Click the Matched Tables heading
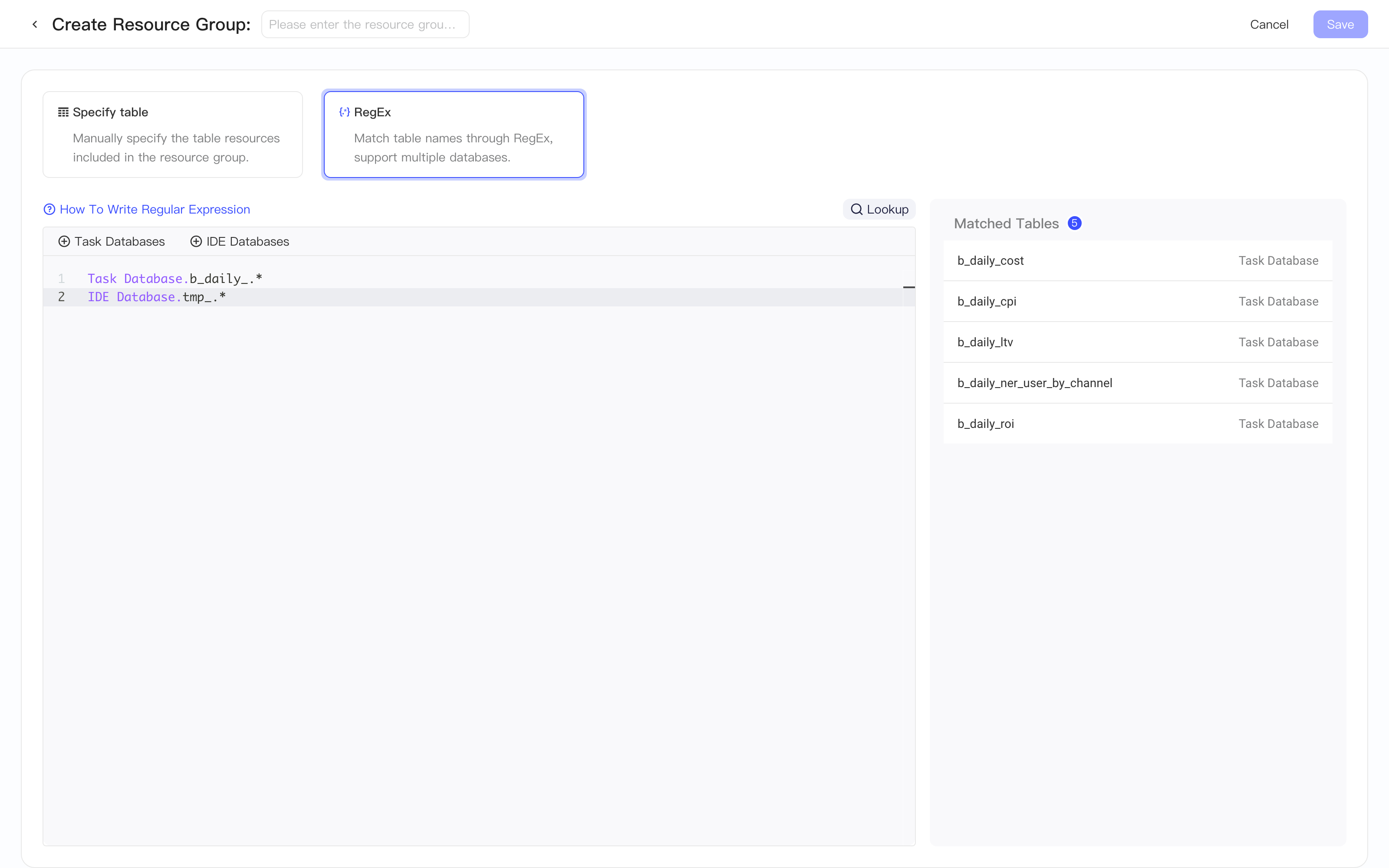 (x=1006, y=224)
